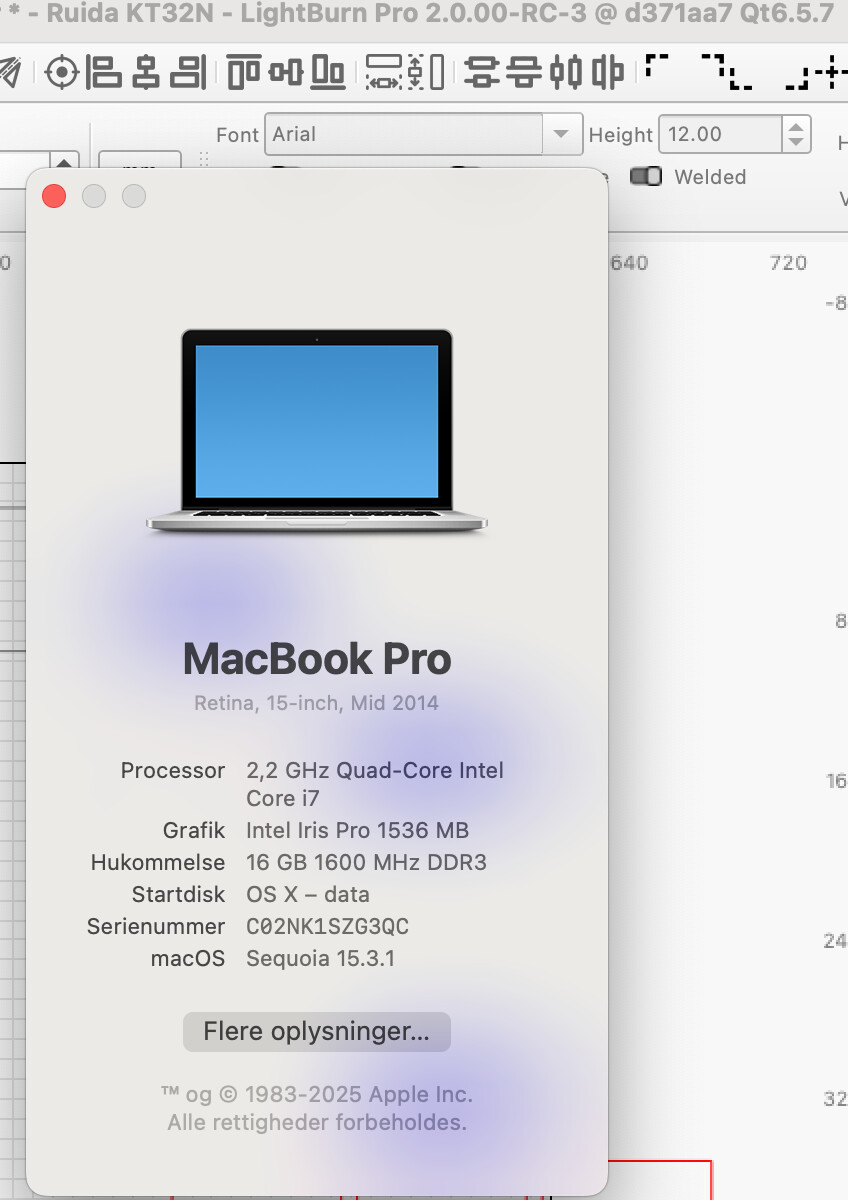Screen dimensions: 848x1200
Task: Click Retina, 15-inch, Mid 2014 text
Action: [316, 703]
